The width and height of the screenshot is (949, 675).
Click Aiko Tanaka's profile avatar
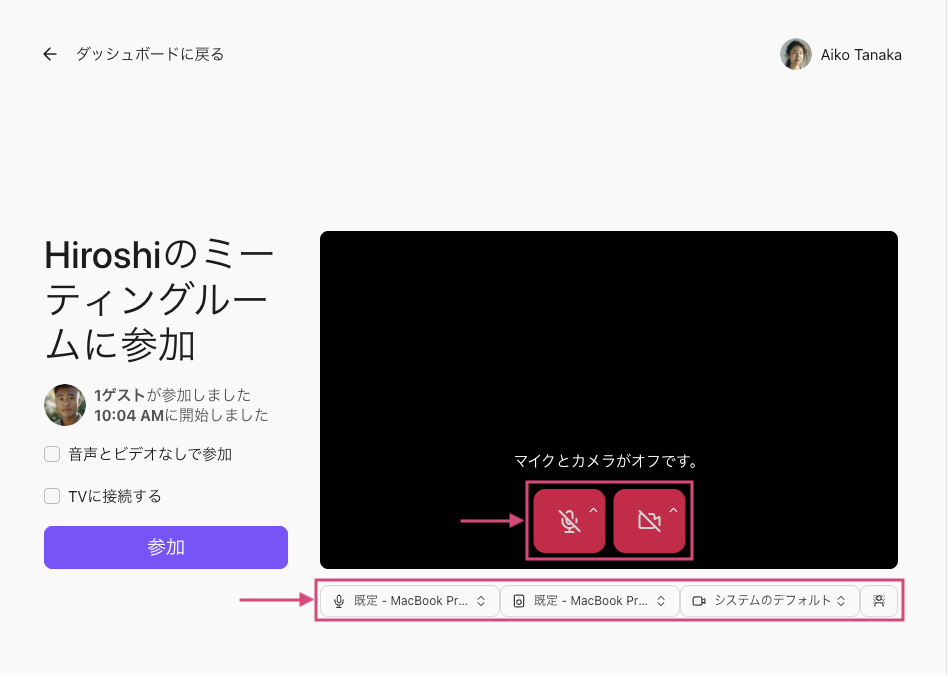[795, 55]
